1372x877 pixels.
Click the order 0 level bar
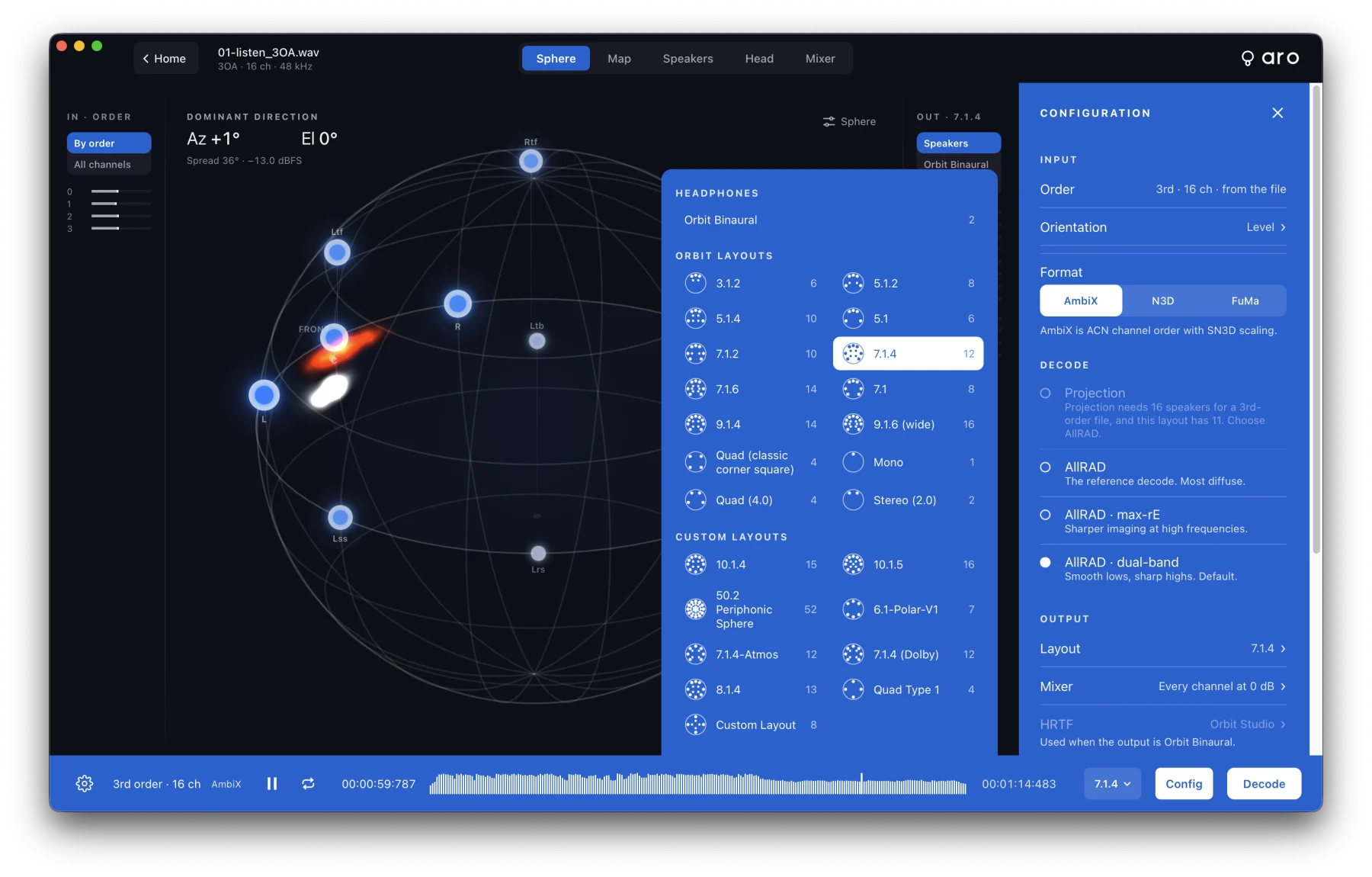120,191
